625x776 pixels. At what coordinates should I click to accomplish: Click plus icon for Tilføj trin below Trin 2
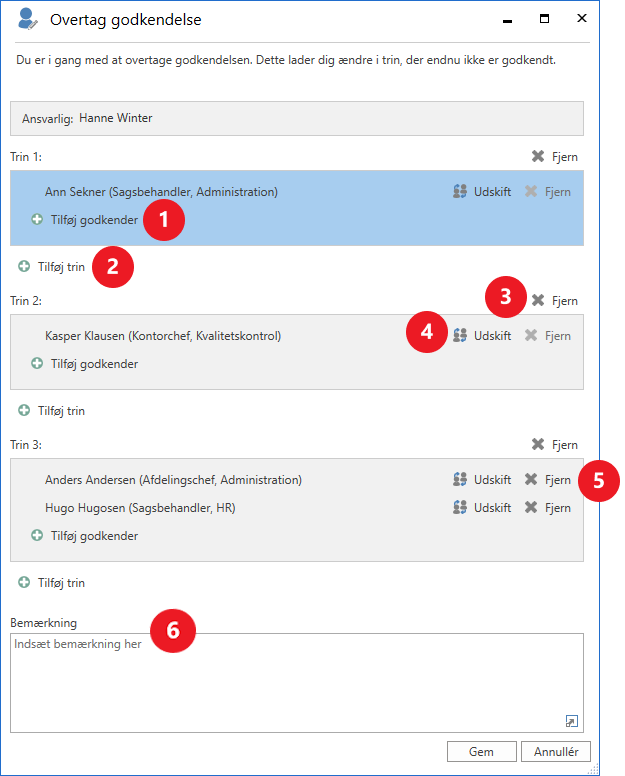click(x=24, y=410)
